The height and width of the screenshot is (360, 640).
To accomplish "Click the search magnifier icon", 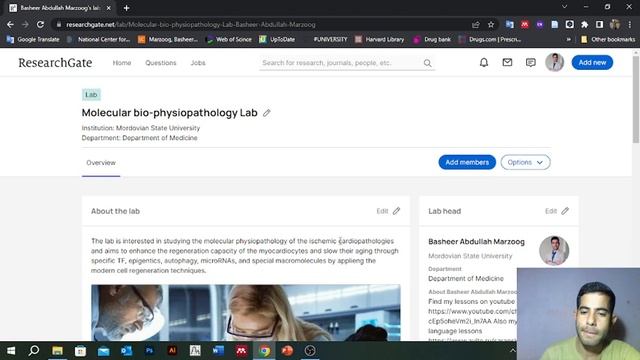I will pyautogui.click(x=427, y=63).
